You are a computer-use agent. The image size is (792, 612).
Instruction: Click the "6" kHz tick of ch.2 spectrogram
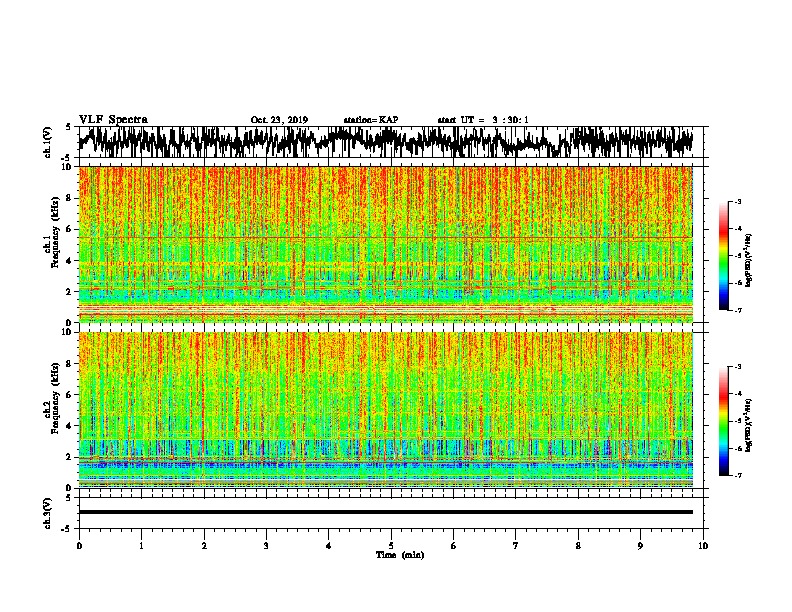point(70,394)
